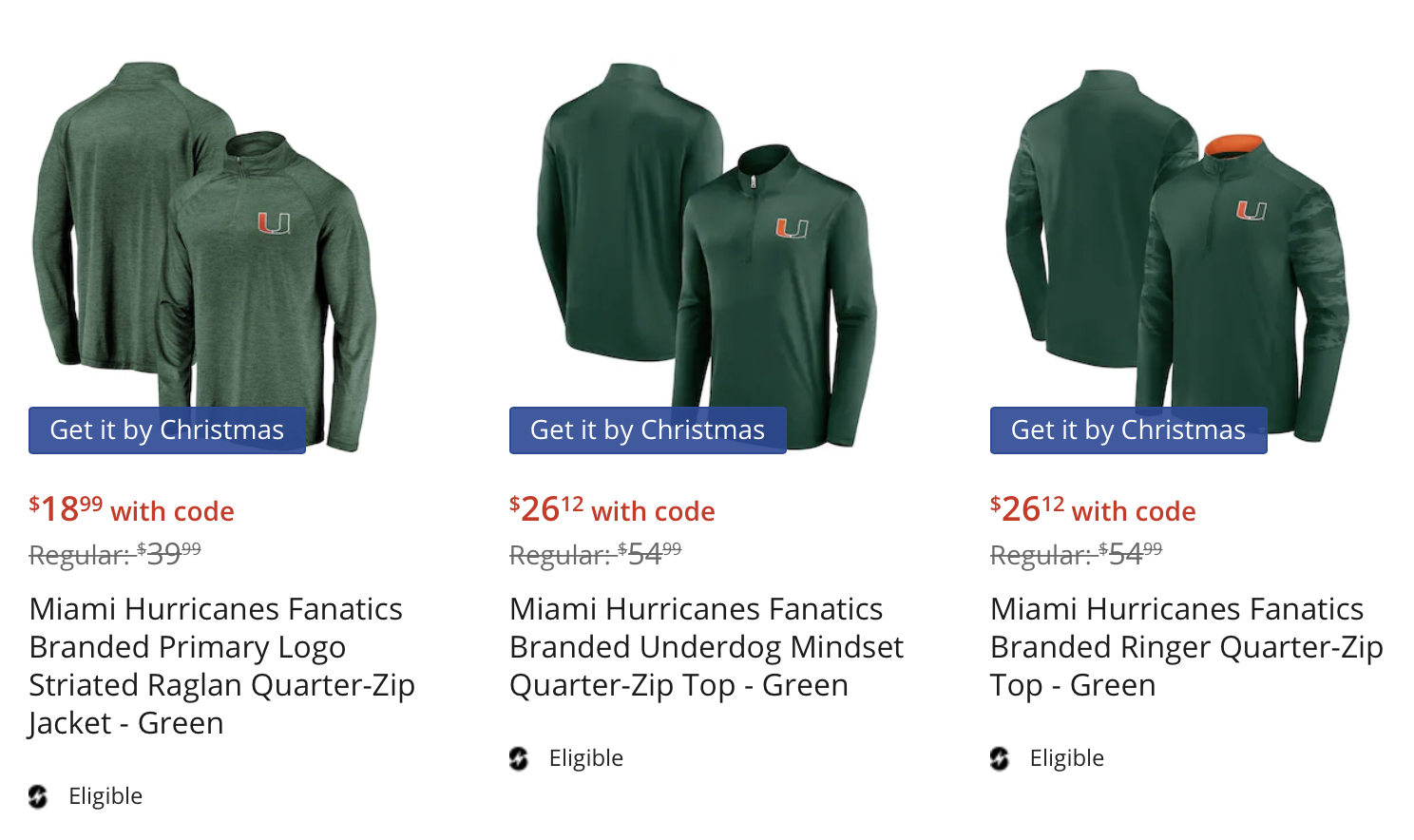Viewport: 1414px width, 840px height.
Task: Click regular price of Underdog Mindset Top
Action: click(596, 553)
